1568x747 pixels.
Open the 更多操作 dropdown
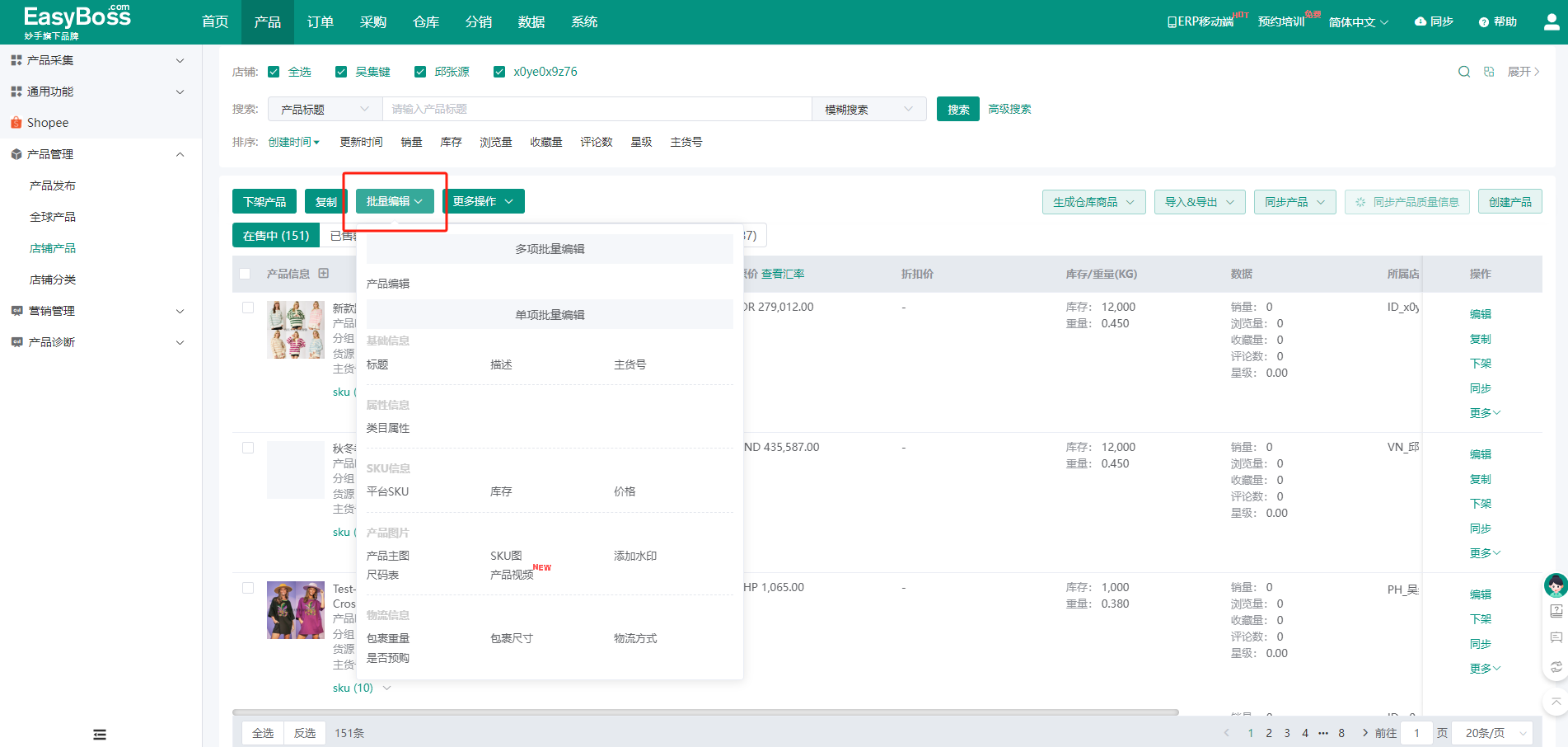483,201
